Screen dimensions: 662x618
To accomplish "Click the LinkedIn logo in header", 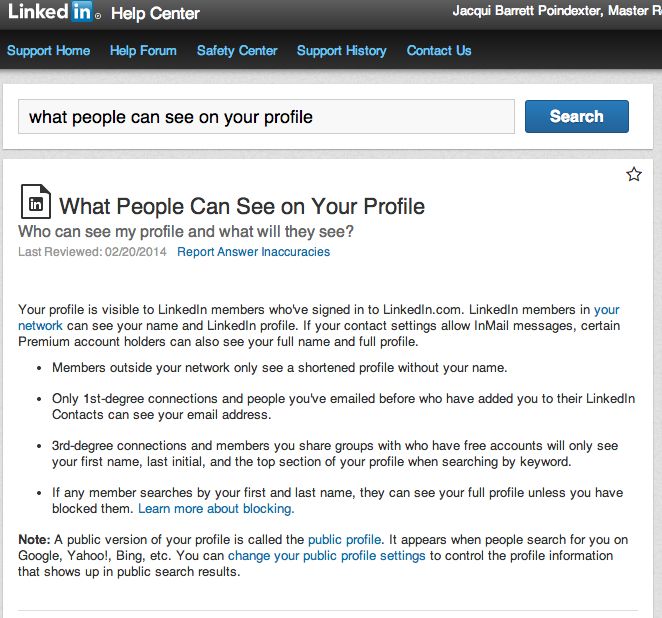I will tap(54, 11).
